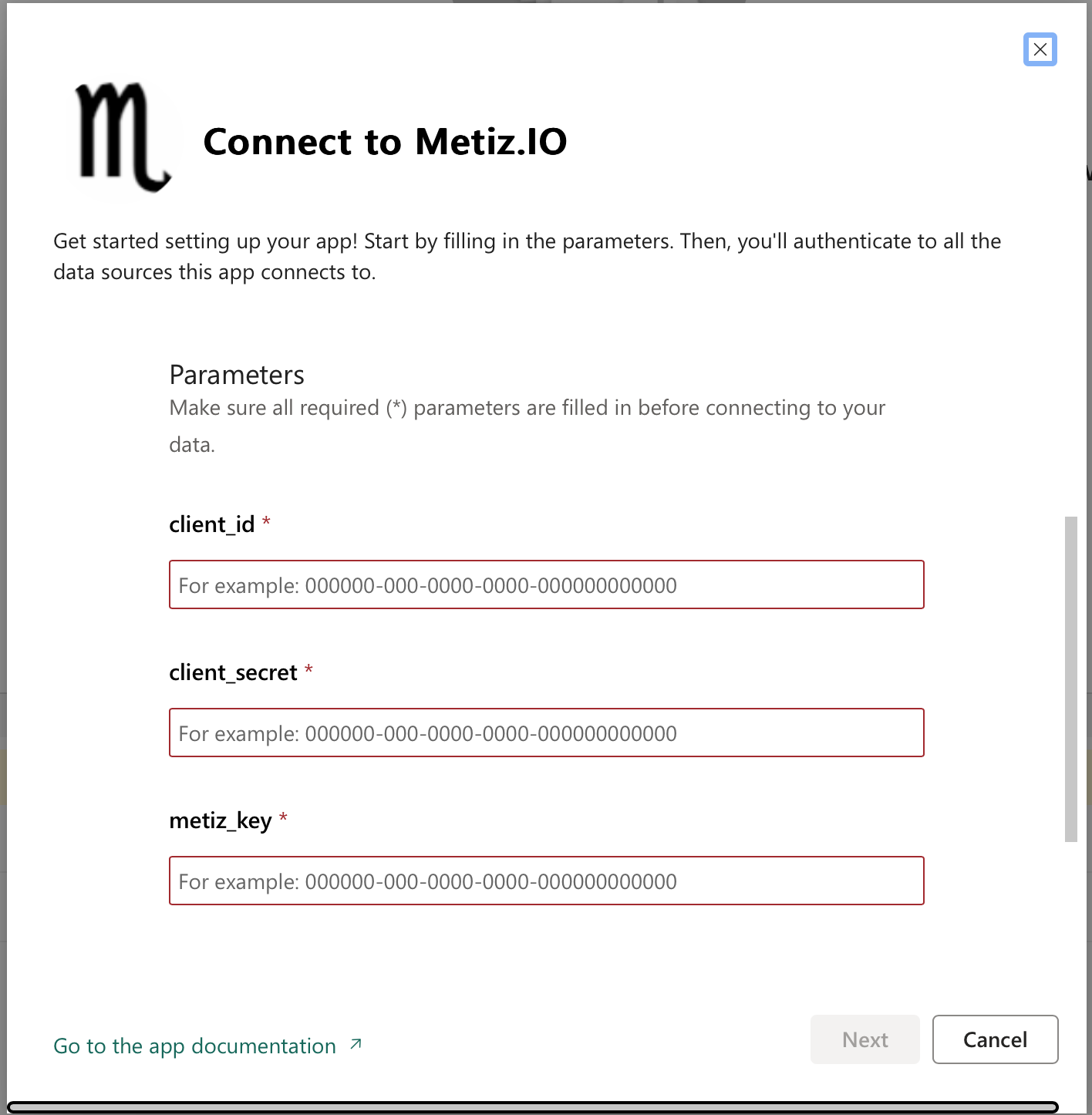Viewport: 1092px width, 1115px height.
Task: Click the metiz_key label
Action: point(221,820)
